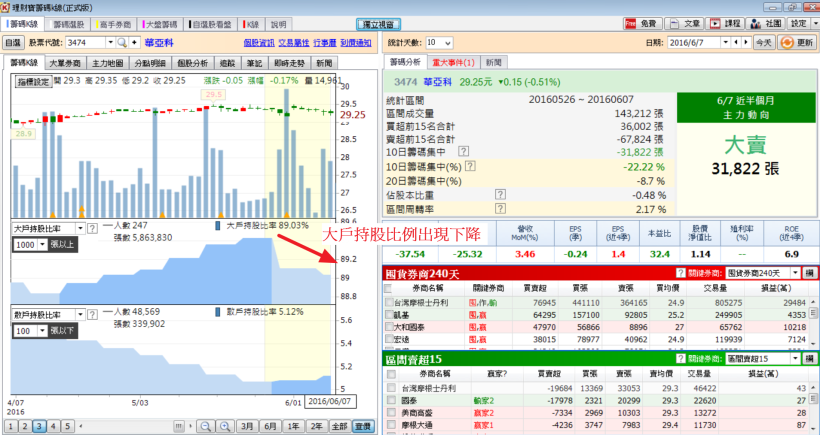Select the 重大事件(1) tab
This screenshot has height=435, width=820.
coord(455,62)
